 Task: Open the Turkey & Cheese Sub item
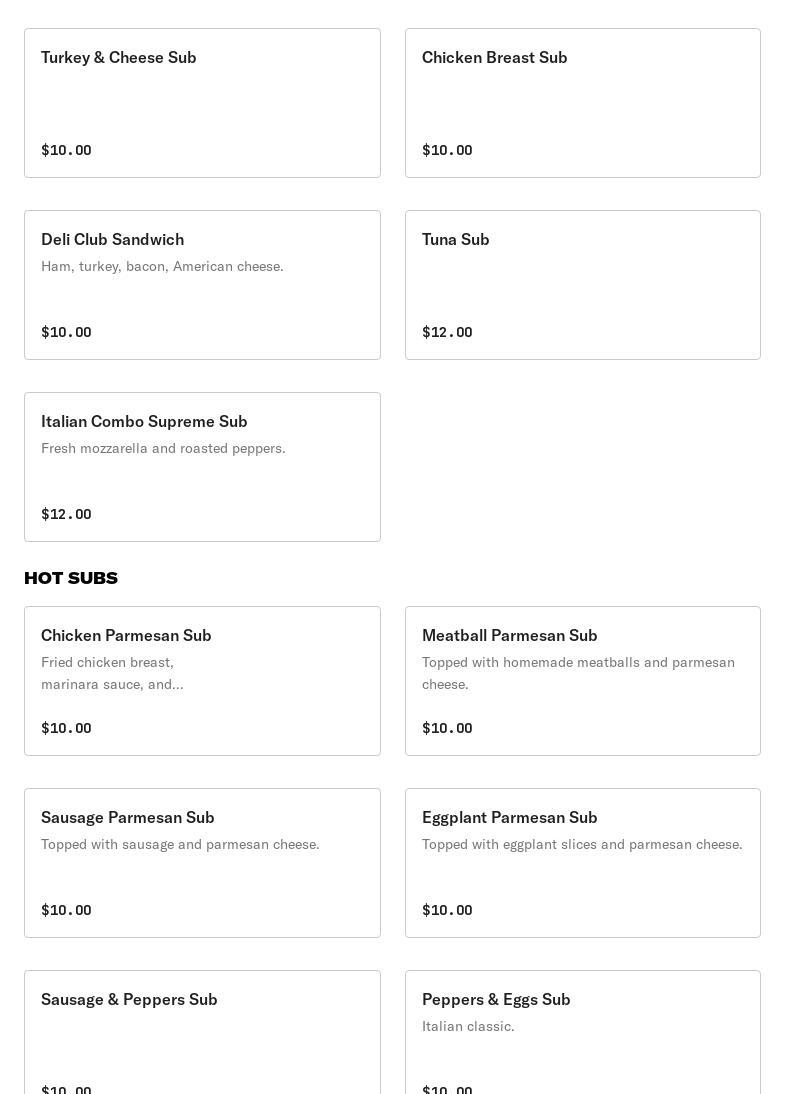202,103
